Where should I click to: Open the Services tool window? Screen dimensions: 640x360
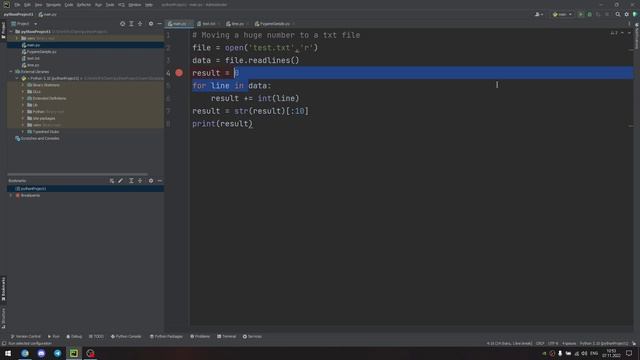pyautogui.click(x=252, y=336)
